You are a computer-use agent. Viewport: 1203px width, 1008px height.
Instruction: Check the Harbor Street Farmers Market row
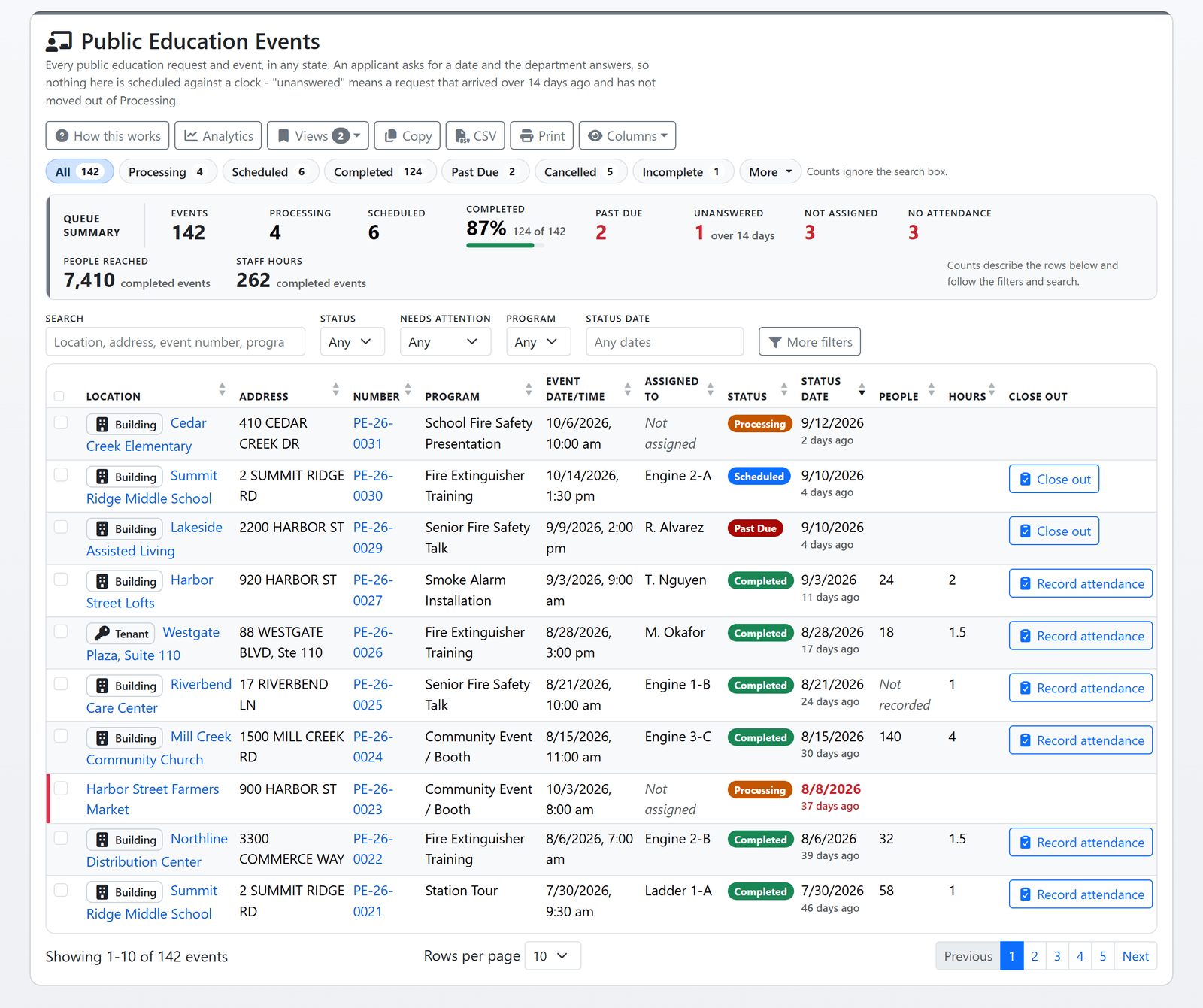coord(61,788)
